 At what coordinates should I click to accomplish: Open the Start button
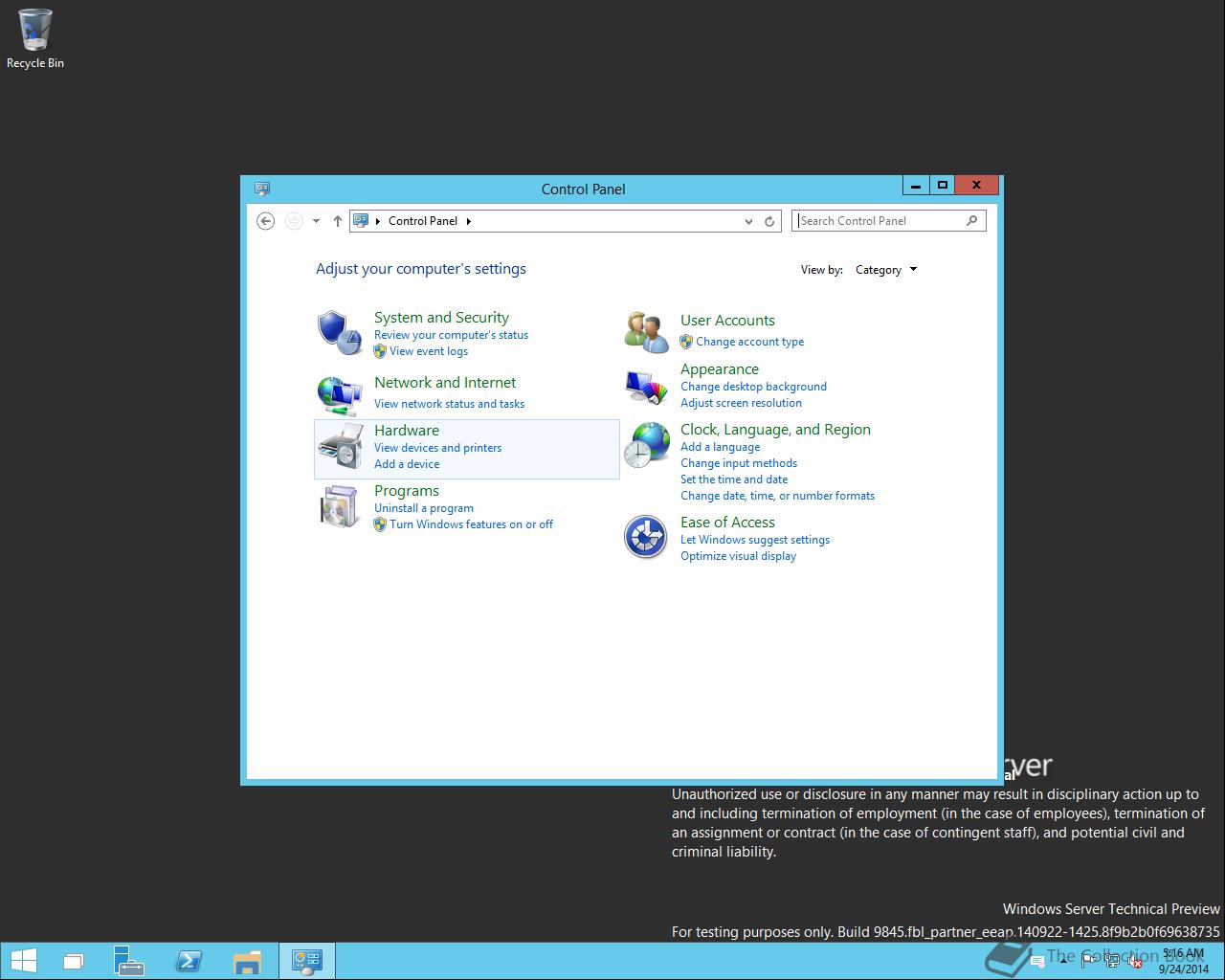(x=23, y=961)
